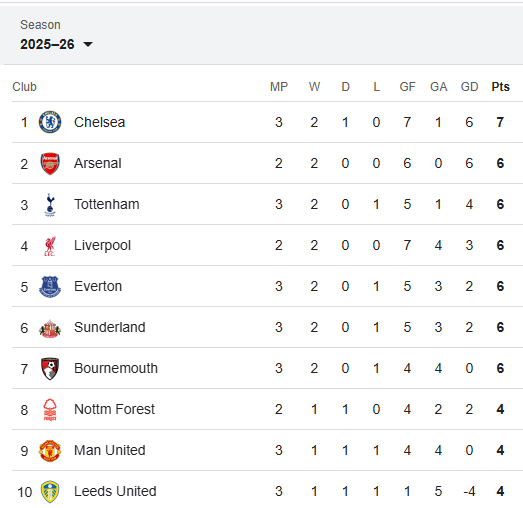Select the Man United team name

(109, 450)
